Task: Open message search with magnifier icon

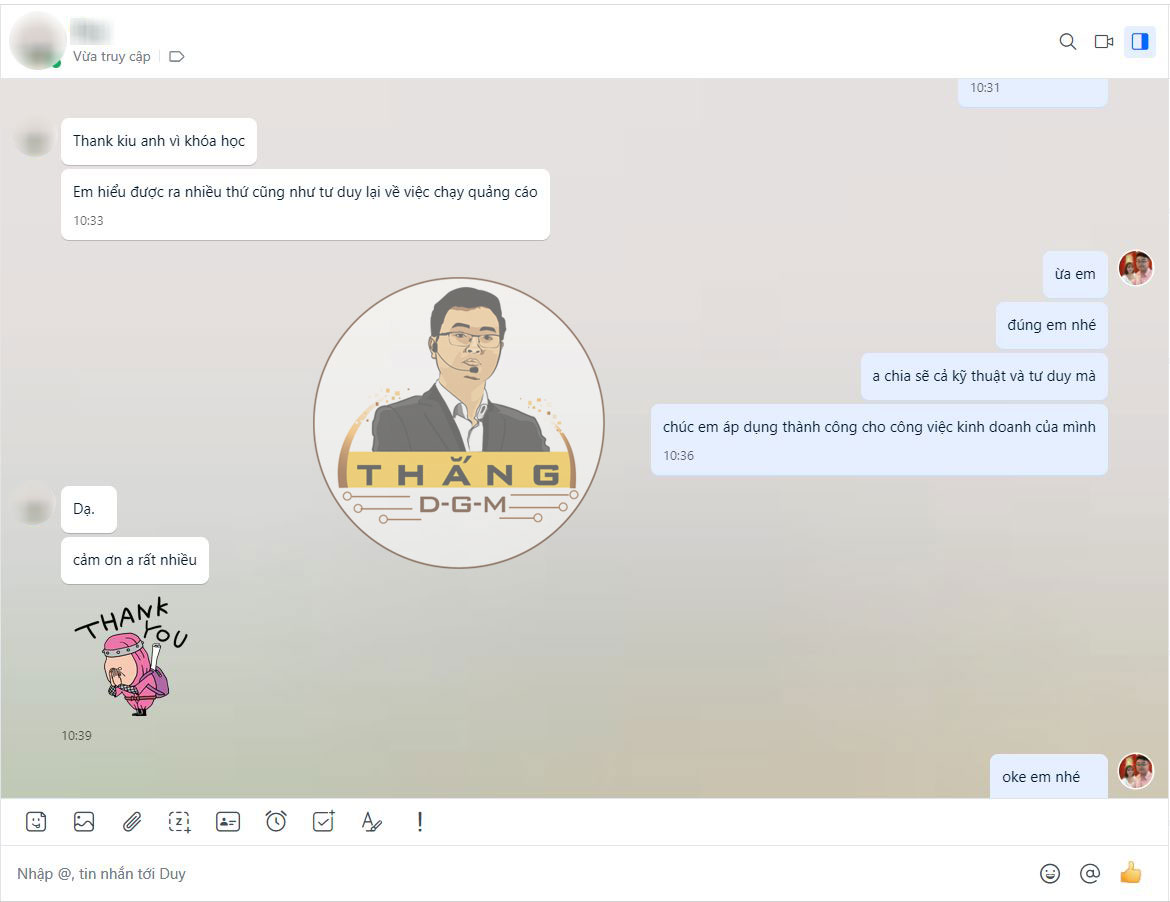Action: tap(1068, 42)
